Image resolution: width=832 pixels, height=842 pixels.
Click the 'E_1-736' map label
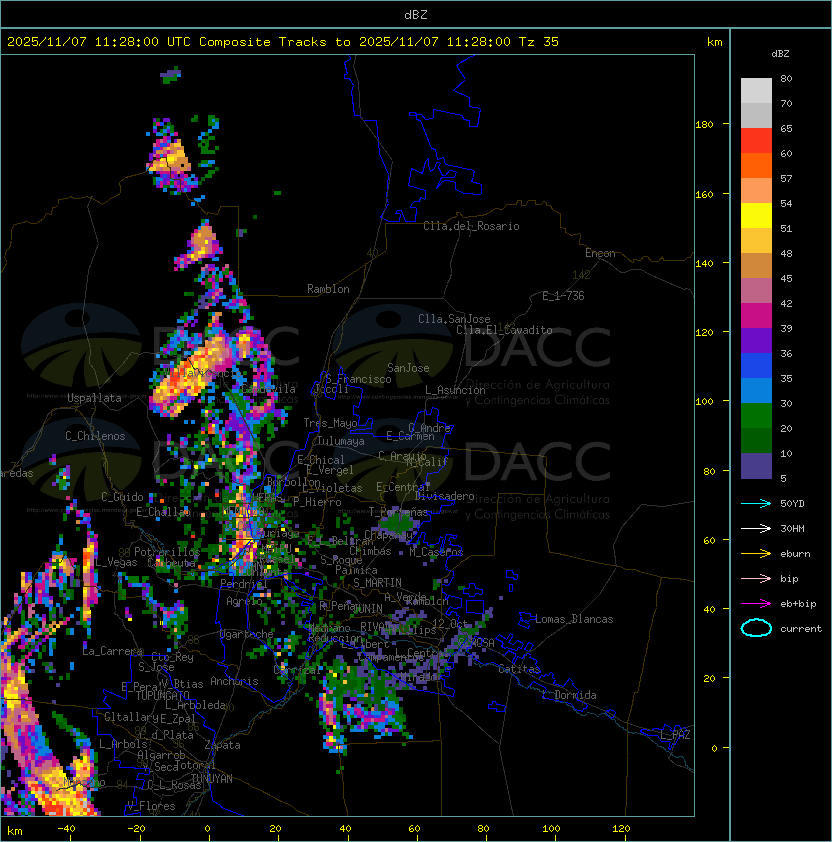[x=563, y=296]
